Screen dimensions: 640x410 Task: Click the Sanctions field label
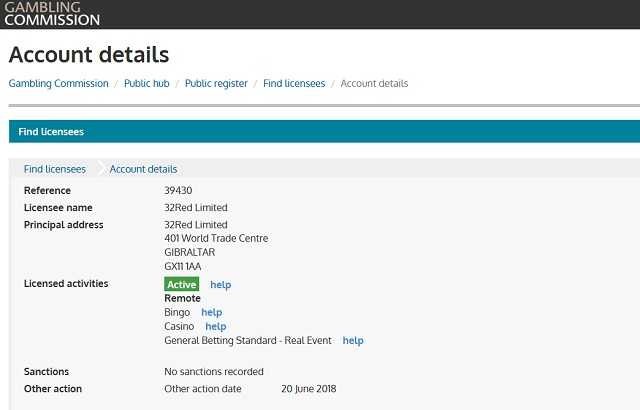tap(47, 372)
